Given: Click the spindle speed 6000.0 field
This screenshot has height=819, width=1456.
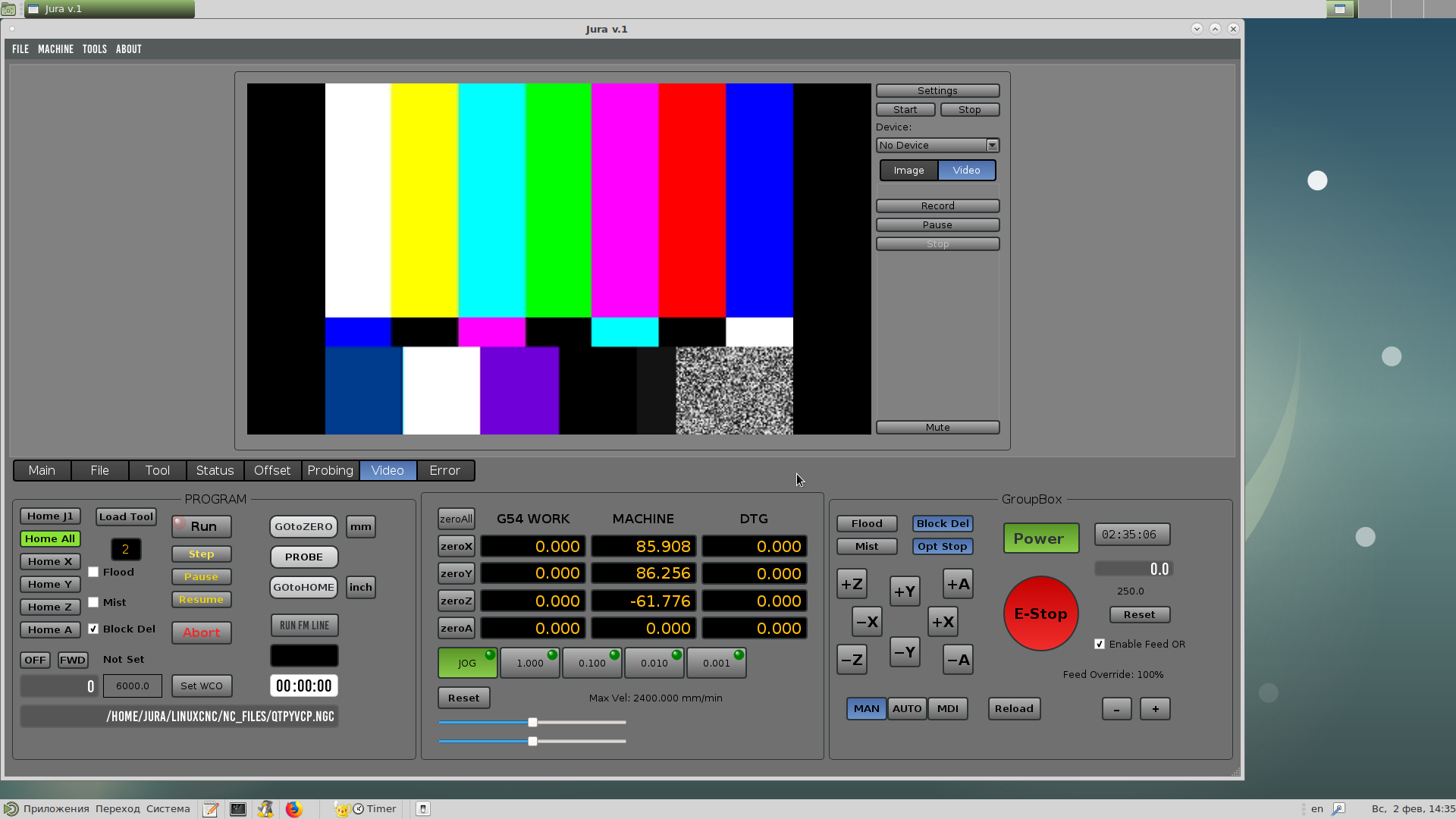Looking at the screenshot, I should click(x=133, y=686).
